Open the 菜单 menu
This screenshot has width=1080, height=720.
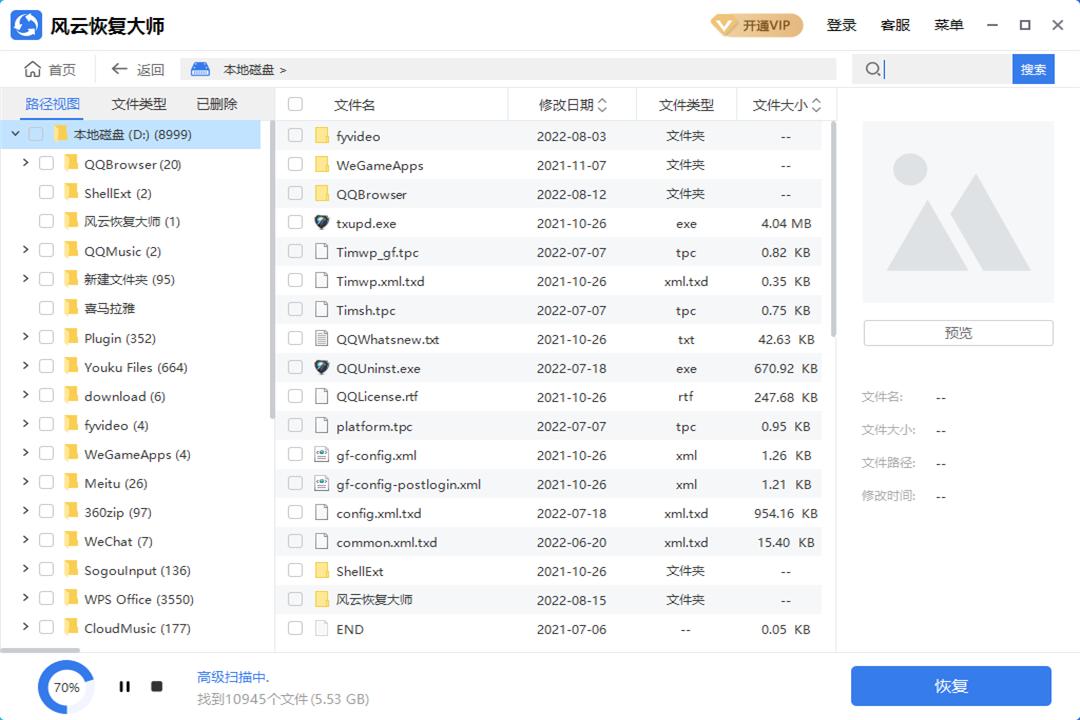pyautogui.click(x=947, y=25)
